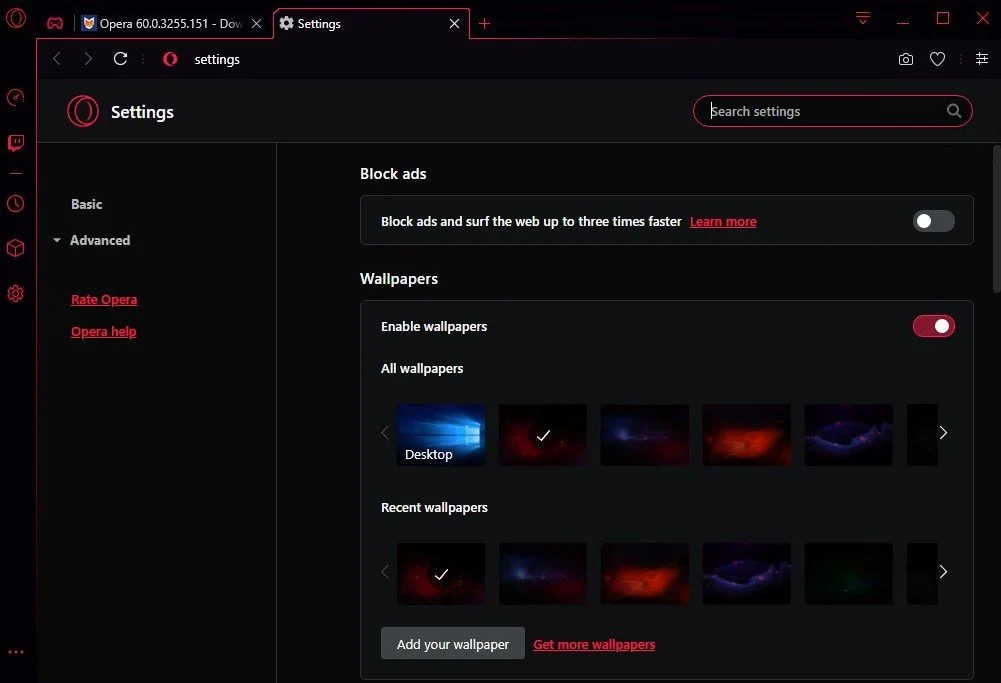Show next wallpapers in All wallpapers row
1001x683 pixels.
point(943,433)
